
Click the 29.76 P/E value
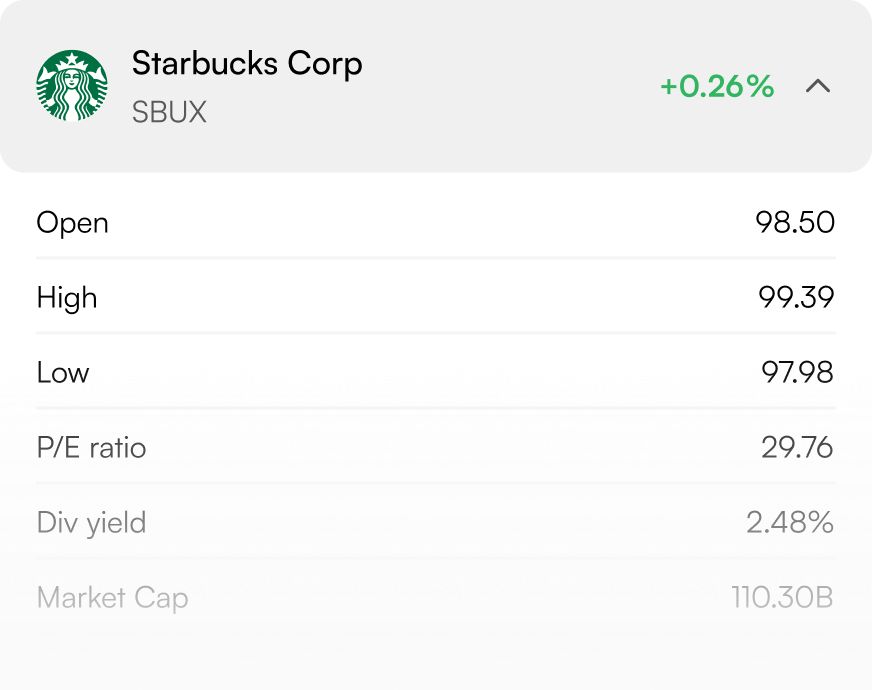coord(797,447)
